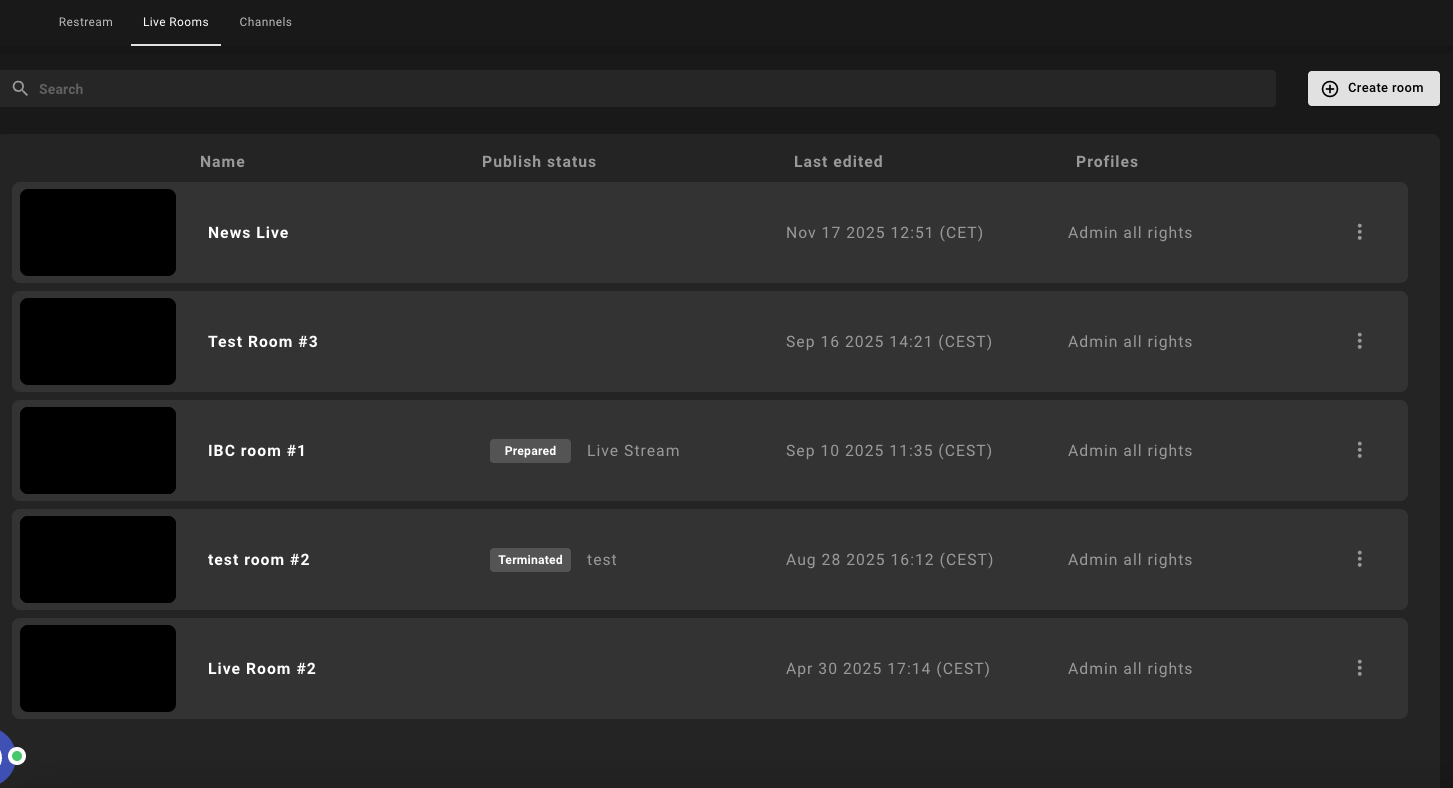This screenshot has height=788, width=1453.
Task: Switch to the Restream tab
Action: point(86,22)
